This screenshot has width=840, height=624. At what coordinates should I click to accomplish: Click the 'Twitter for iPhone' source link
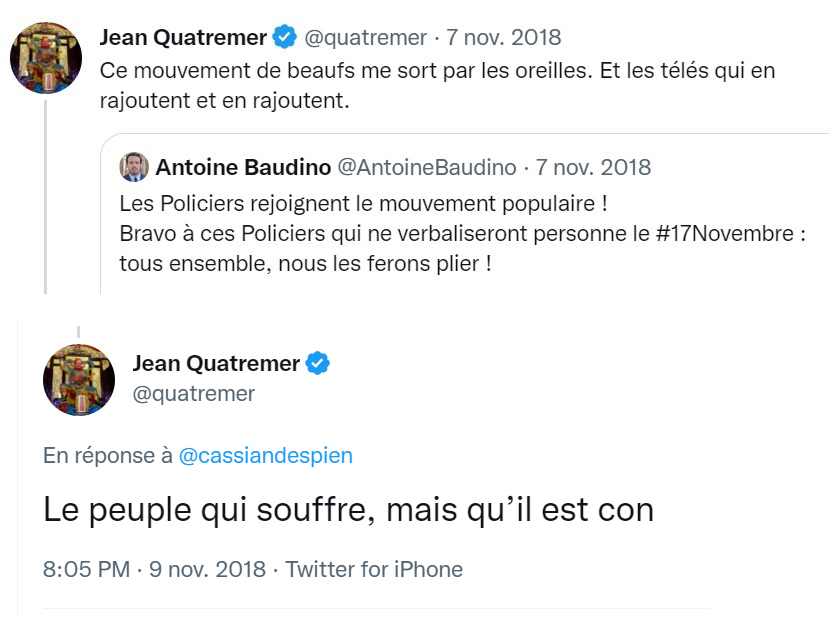click(374, 570)
